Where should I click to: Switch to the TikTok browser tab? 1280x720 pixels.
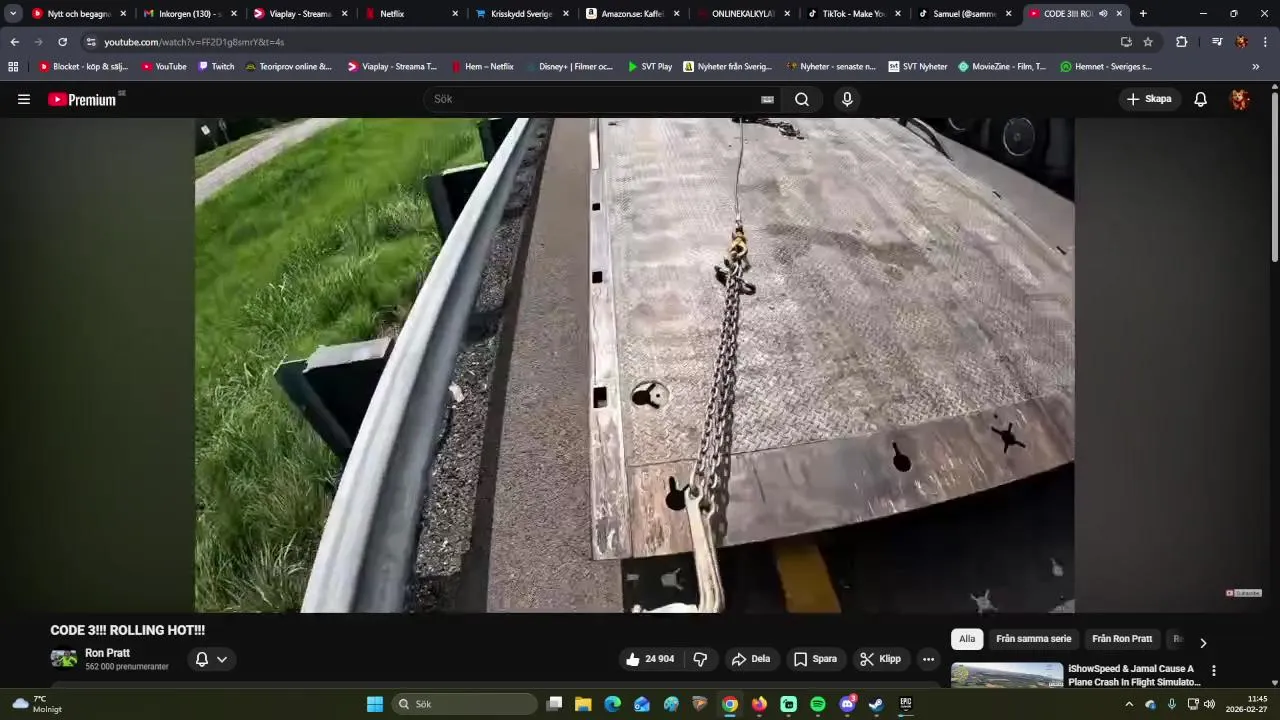coord(853,14)
